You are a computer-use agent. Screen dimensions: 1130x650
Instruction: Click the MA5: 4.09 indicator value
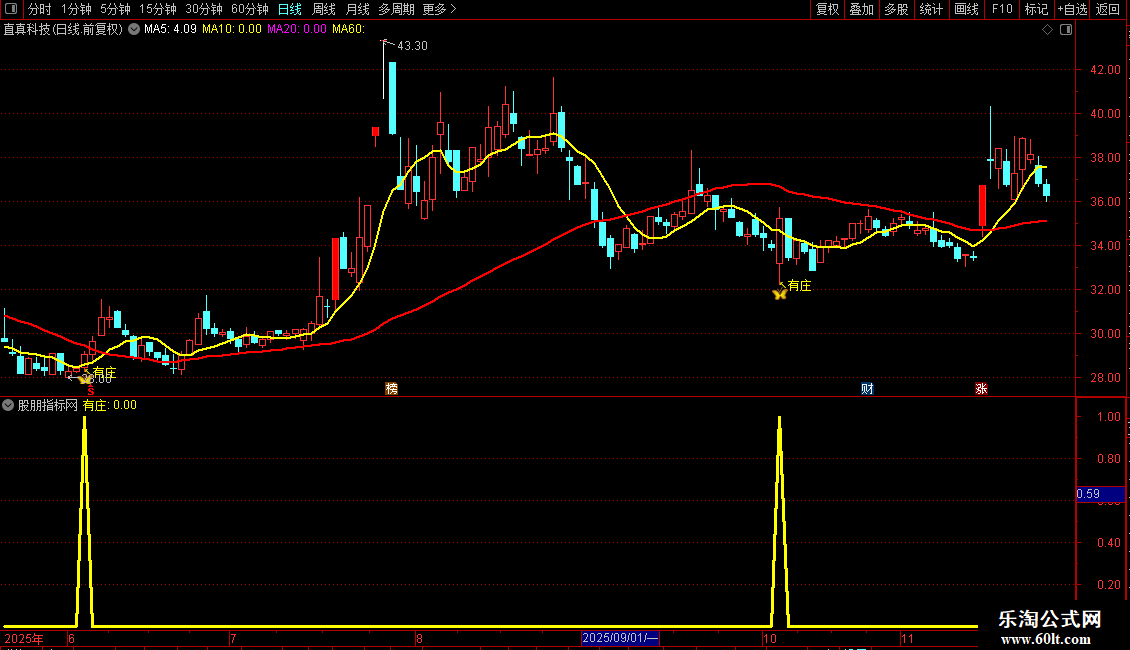tap(170, 29)
